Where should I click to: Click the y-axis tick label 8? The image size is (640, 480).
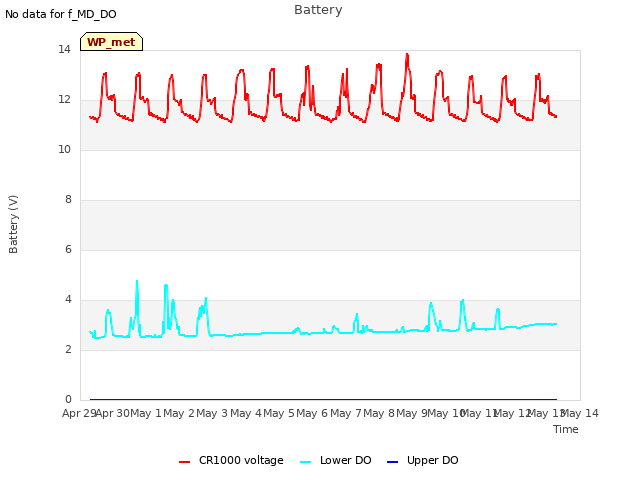(68, 200)
